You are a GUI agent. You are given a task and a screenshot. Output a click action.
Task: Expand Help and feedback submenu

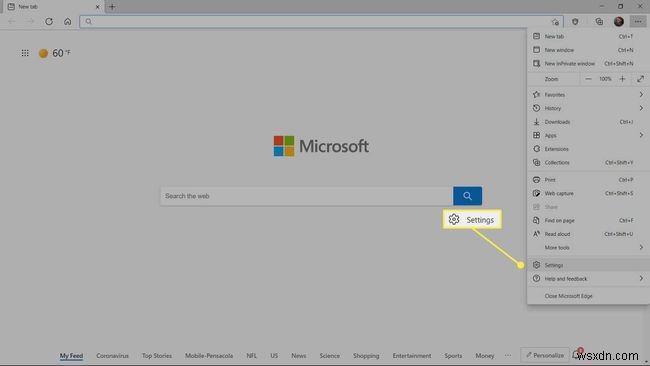pos(588,279)
